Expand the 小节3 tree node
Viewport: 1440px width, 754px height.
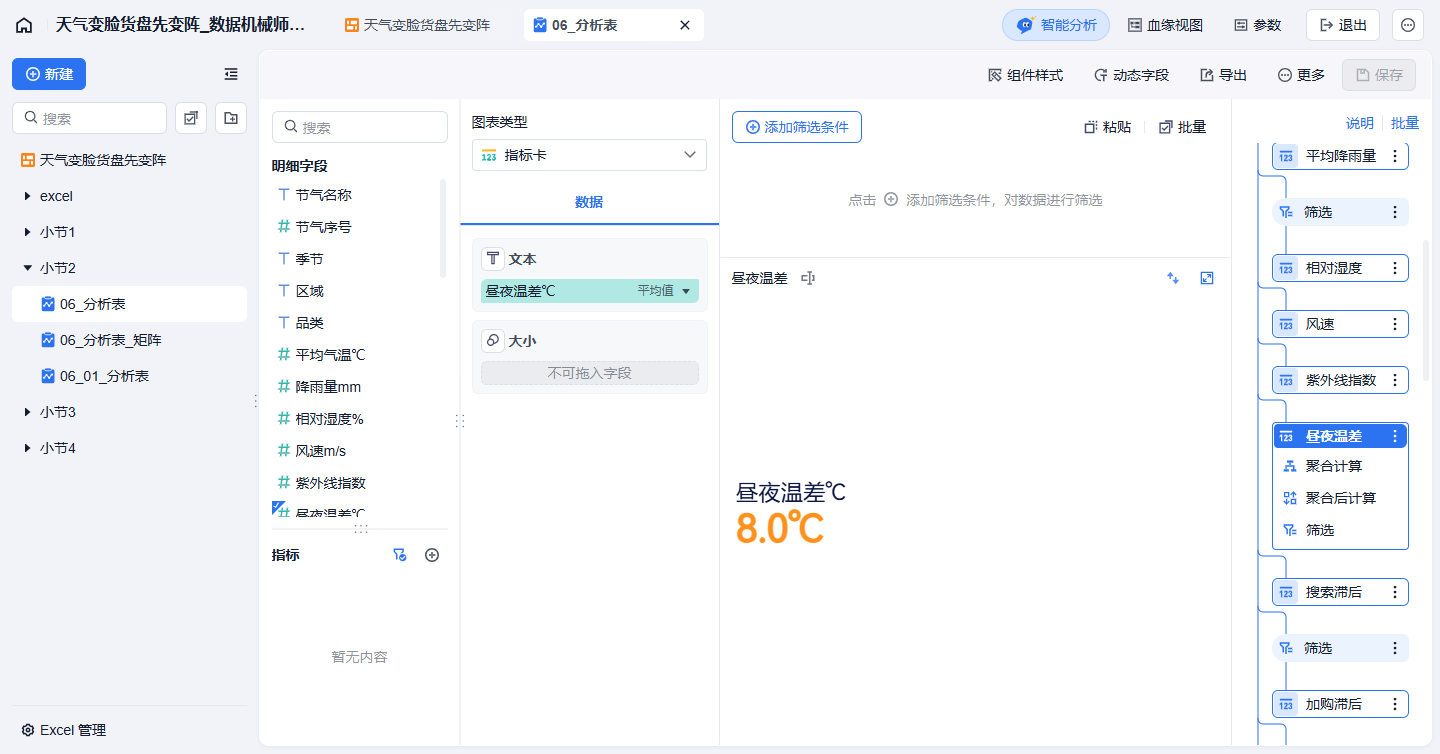27,412
